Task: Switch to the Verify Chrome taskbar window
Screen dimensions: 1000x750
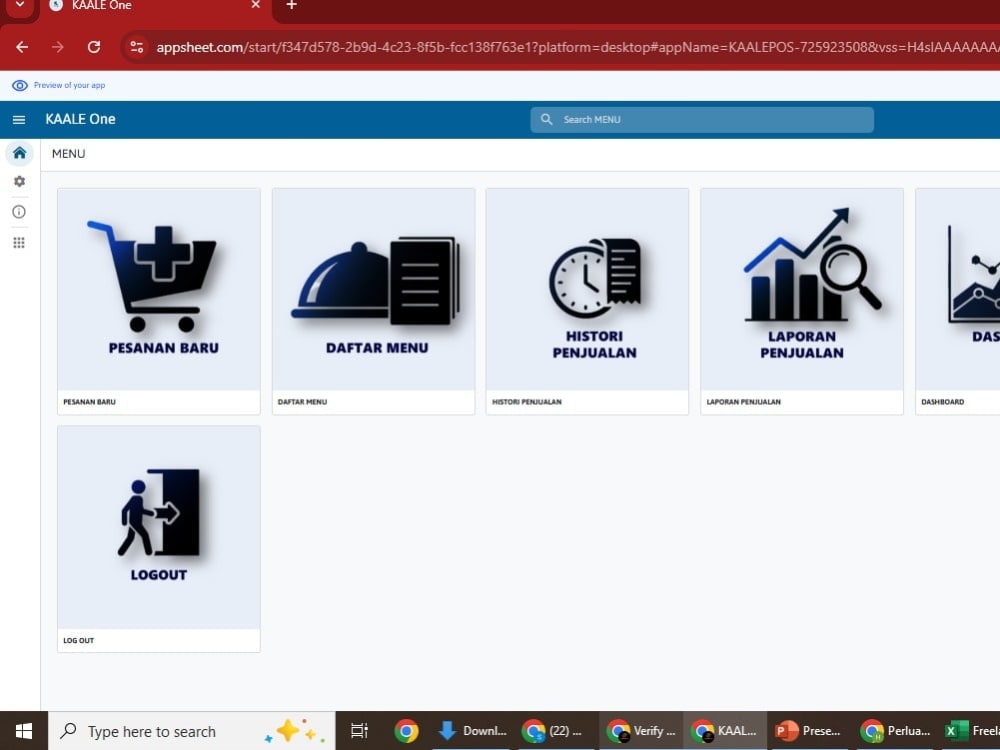Action: [x=640, y=731]
